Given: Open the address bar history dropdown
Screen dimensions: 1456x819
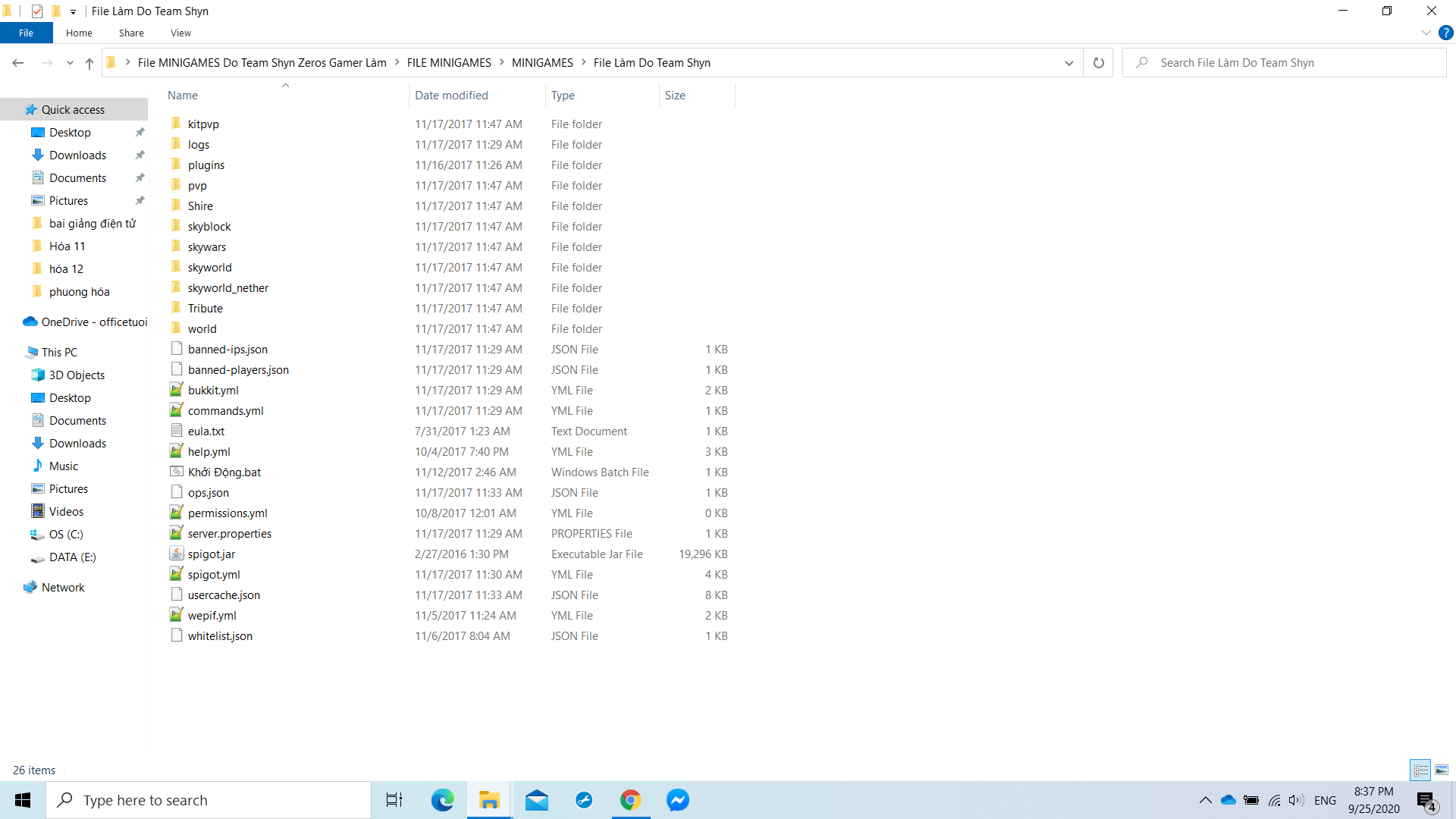Looking at the screenshot, I should tap(1068, 63).
